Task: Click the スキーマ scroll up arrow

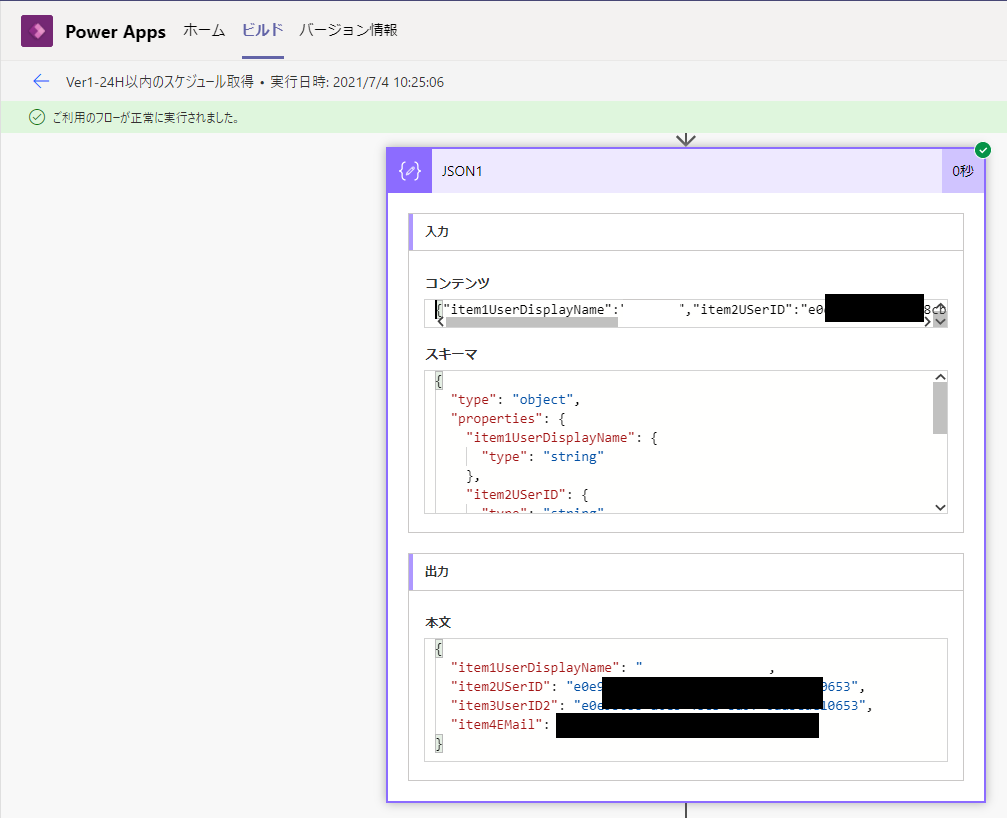Action: click(940, 377)
